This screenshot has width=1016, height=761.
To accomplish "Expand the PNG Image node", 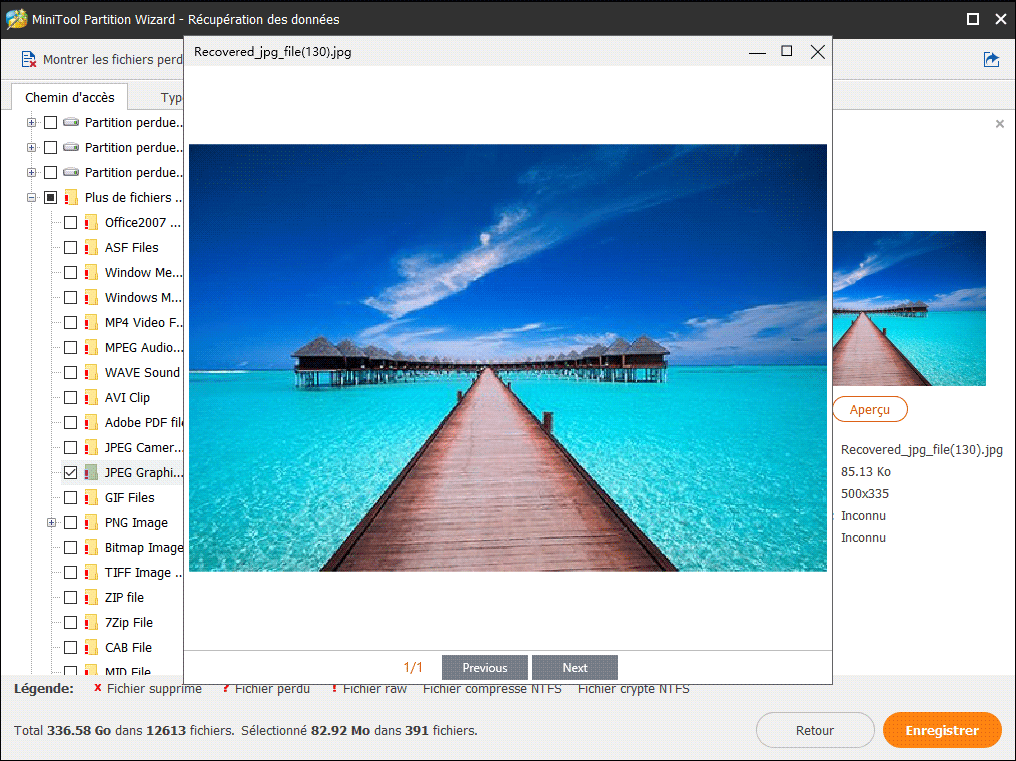I will (x=51, y=522).
